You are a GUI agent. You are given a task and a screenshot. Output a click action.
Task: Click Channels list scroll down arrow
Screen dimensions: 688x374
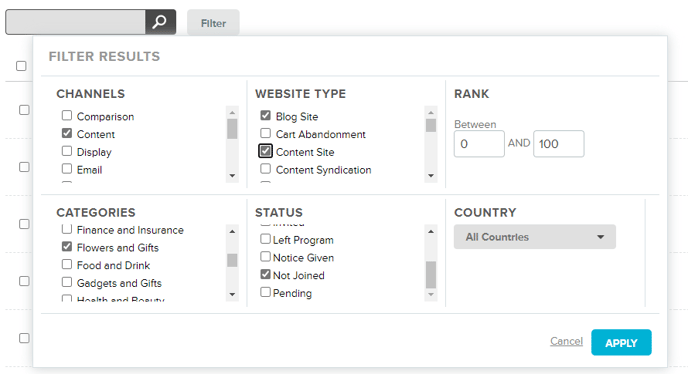(232, 176)
